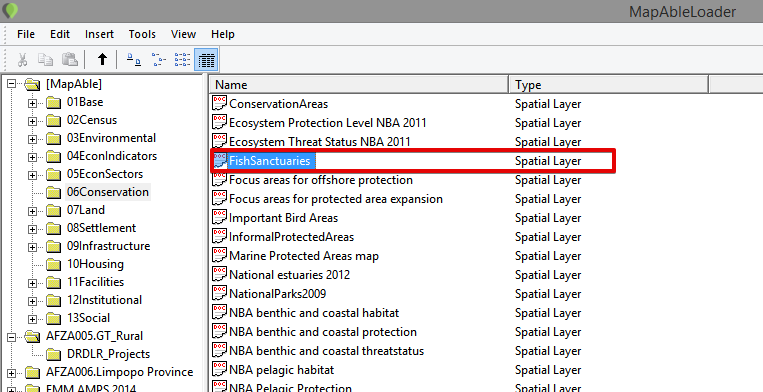The height and width of the screenshot is (392, 763).
Task: Open the File menu
Action: [x=26, y=34]
